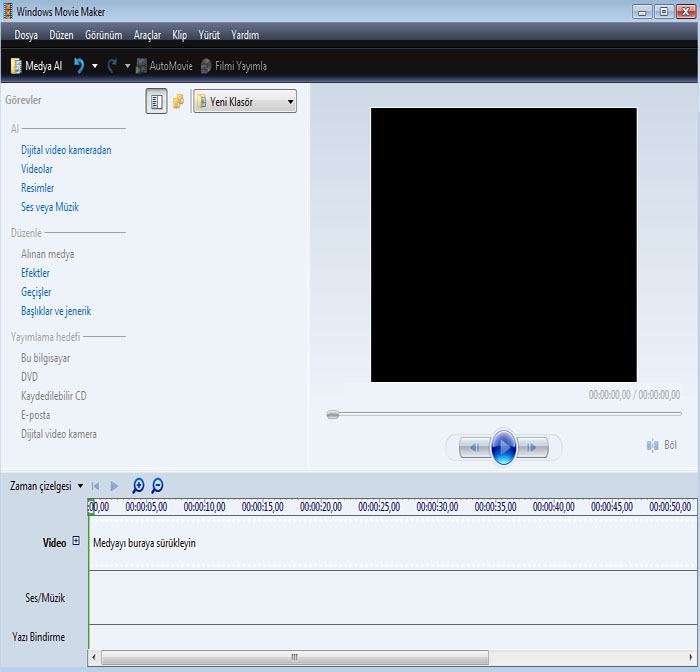Click the Efektler link
Screen dimensions: 700x672
(x=35, y=273)
